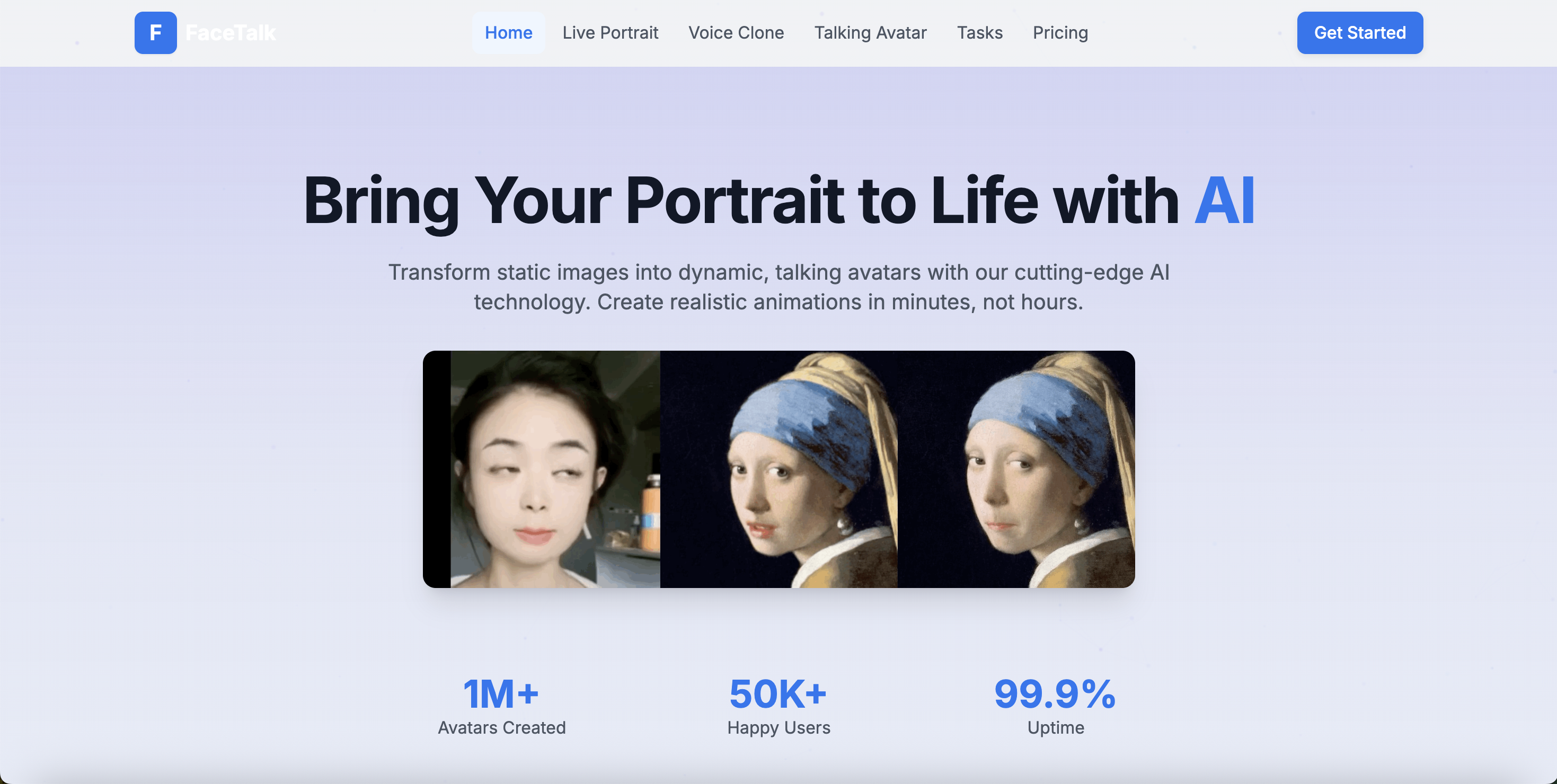The image size is (1557, 784).
Task: Click the 50K+ Happy Users stat
Action: [778, 694]
